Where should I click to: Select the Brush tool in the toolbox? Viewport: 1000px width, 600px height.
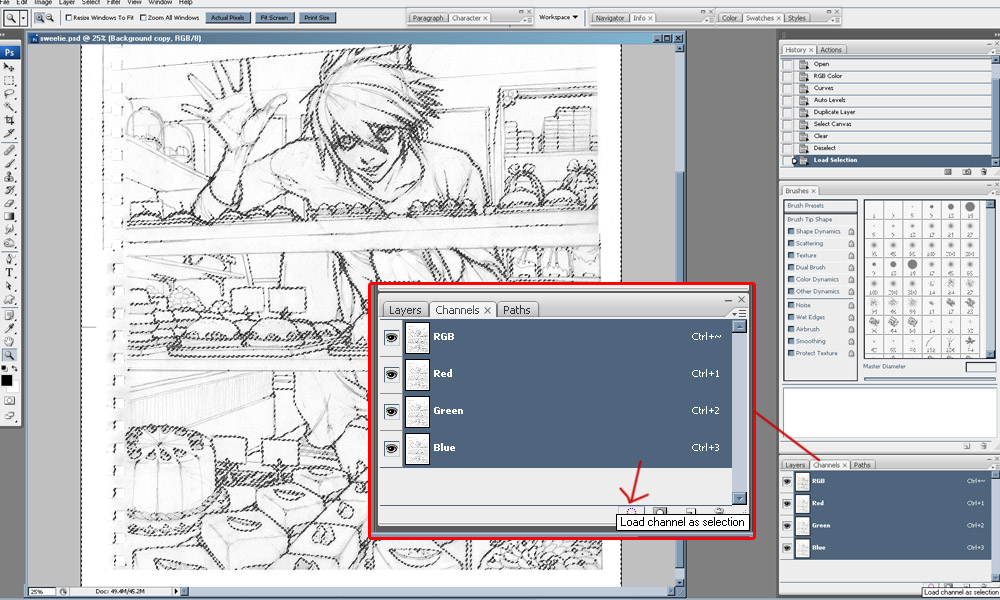[9, 164]
